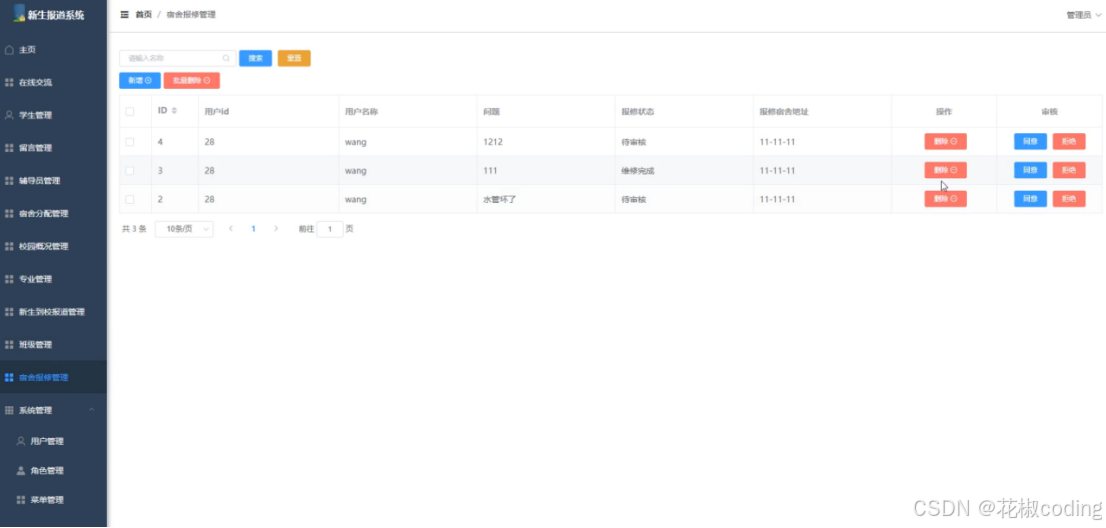The image size is (1106, 528).
Task: Click the magnifier icon in search box
Action: point(226,59)
